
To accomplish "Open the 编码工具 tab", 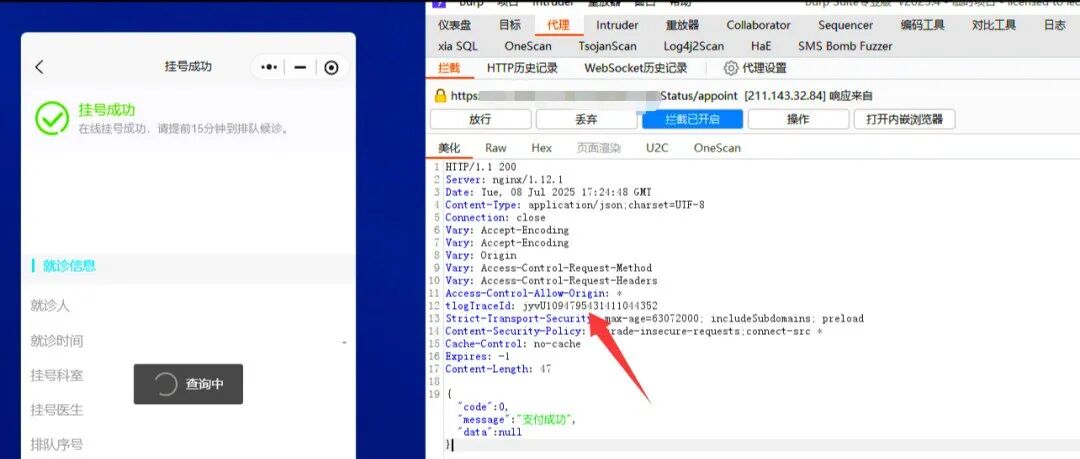I will [922, 26].
